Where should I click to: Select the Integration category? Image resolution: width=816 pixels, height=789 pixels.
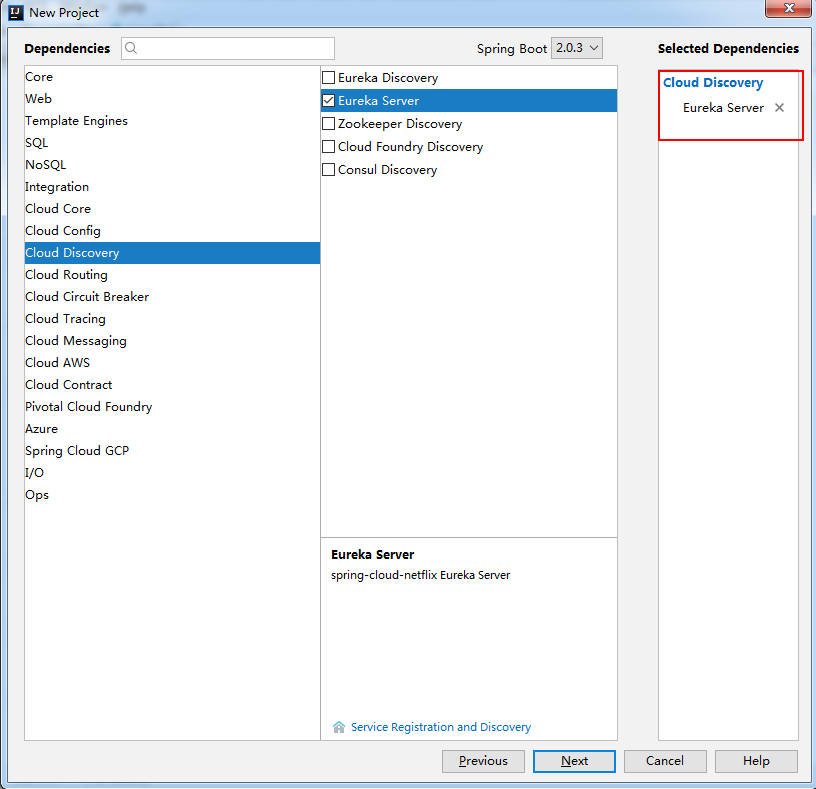tap(172, 187)
